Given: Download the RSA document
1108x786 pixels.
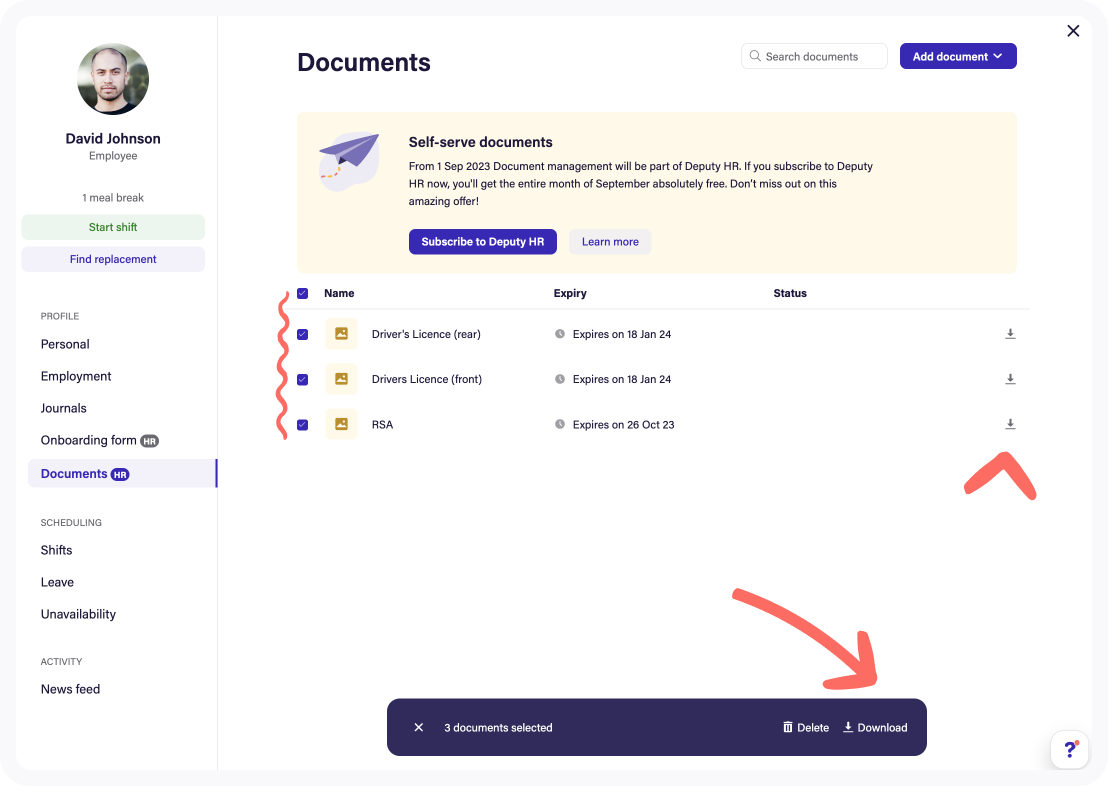Looking at the screenshot, I should (x=1010, y=424).
